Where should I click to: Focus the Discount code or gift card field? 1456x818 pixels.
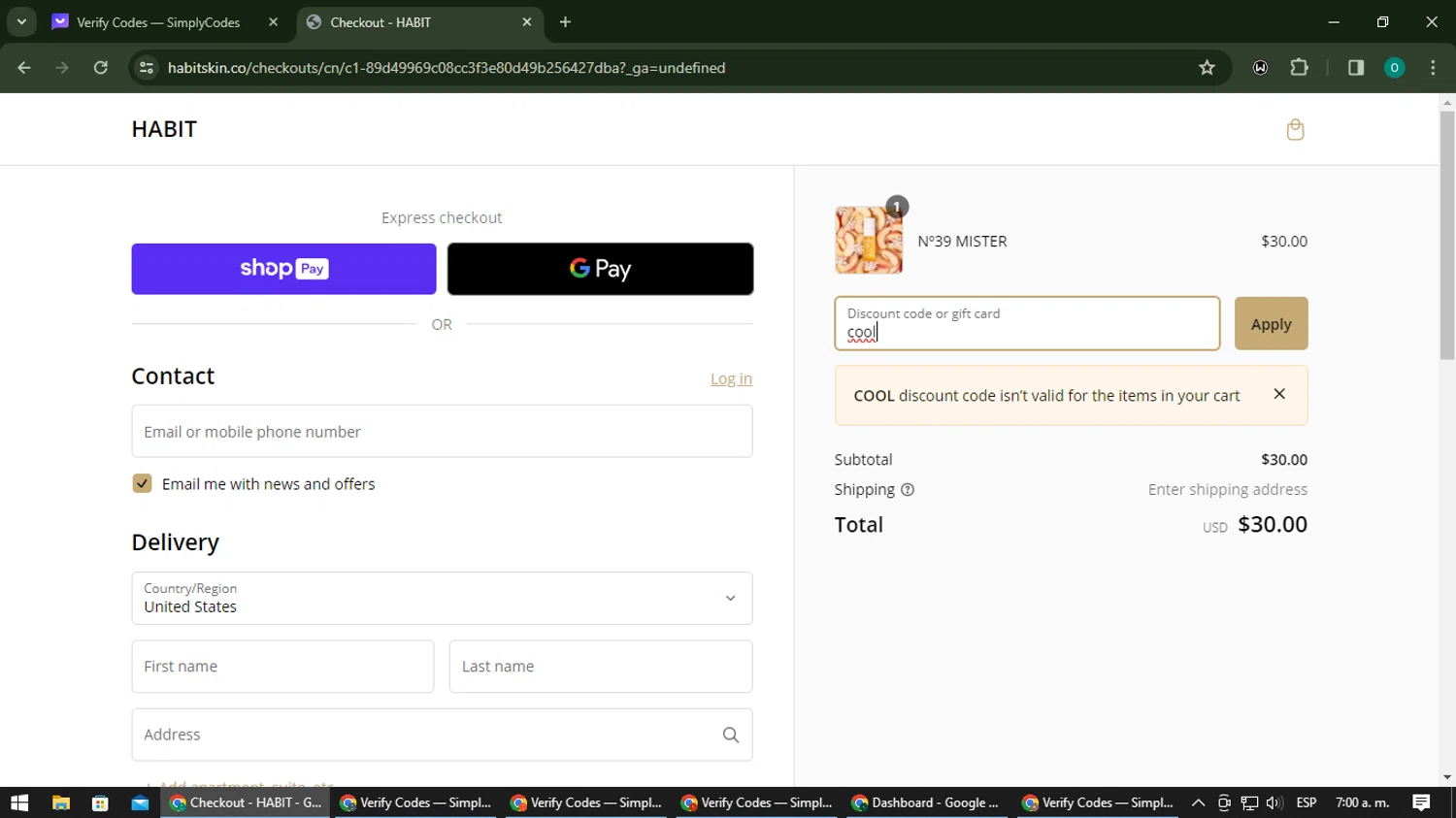point(1027,323)
